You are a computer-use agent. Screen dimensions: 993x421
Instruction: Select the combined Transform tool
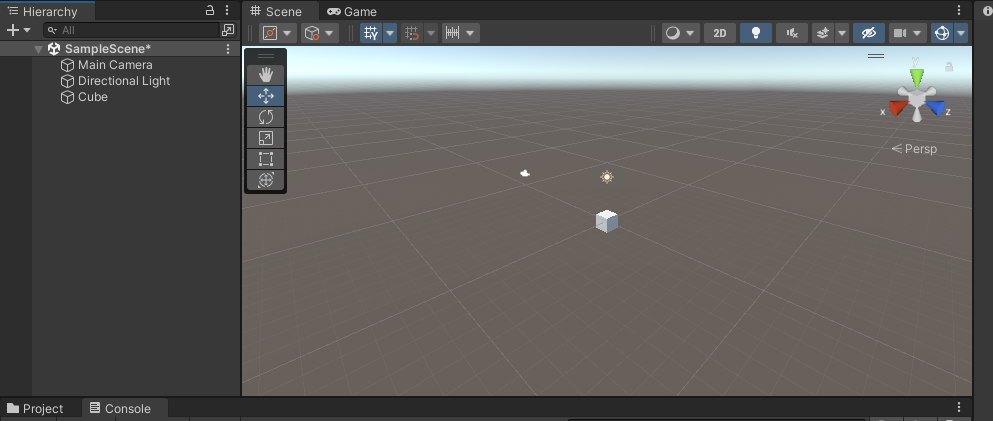click(x=265, y=180)
